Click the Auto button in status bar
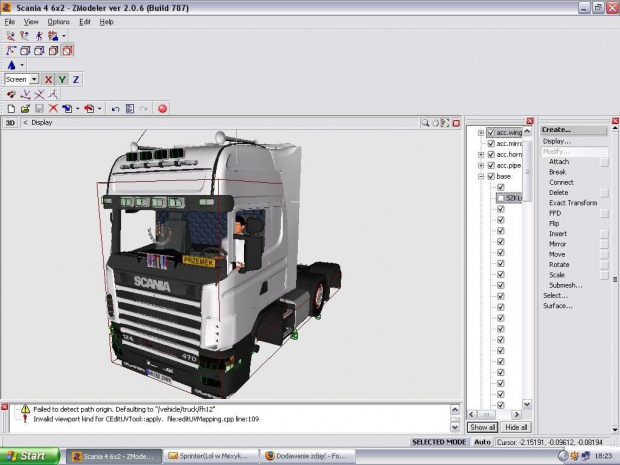The image size is (620, 465). pos(482,442)
